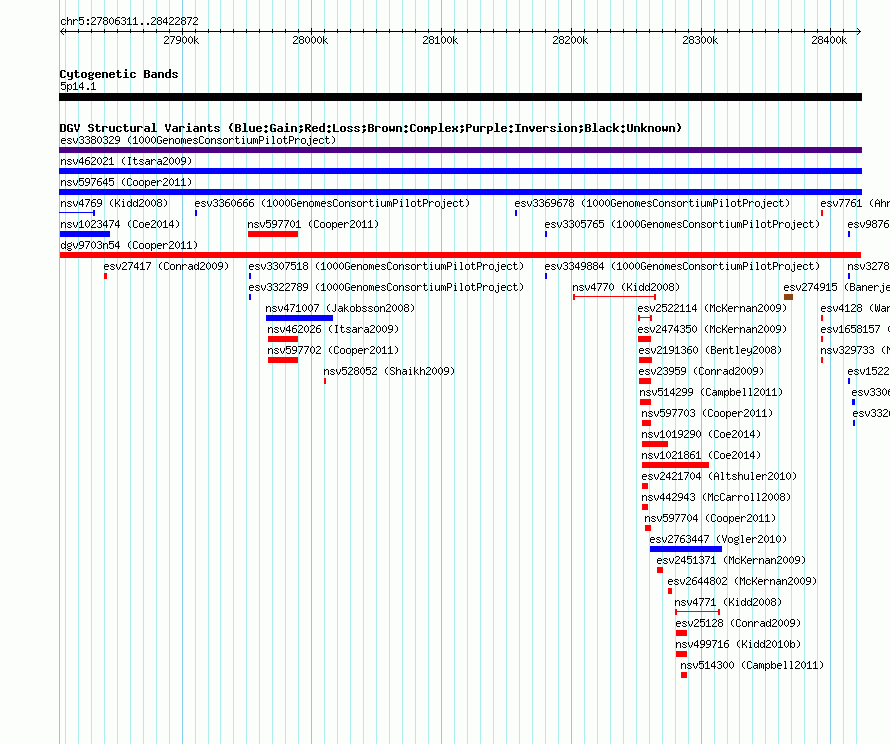The width and height of the screenshot is (890, 744).
Task: Select nsv514299 (Campbell2011) label
Action: point(711,392)
